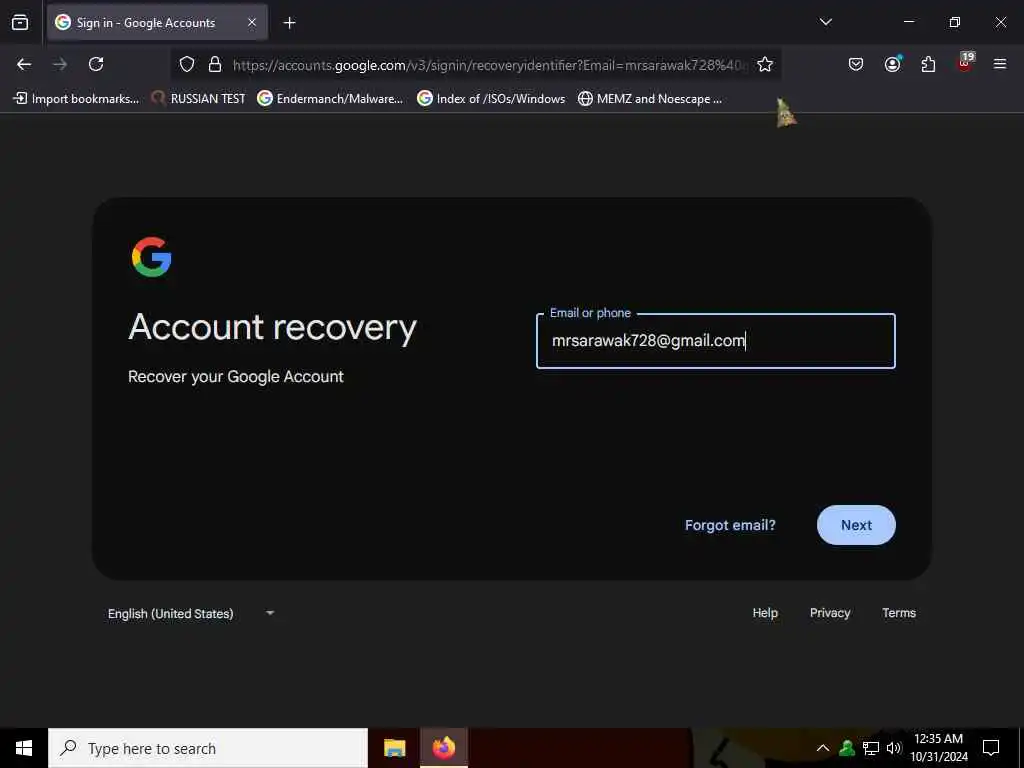This screenshot has height=768, width=1024.
Task: Click the Forgot email? link
Action: coord(730,525)
